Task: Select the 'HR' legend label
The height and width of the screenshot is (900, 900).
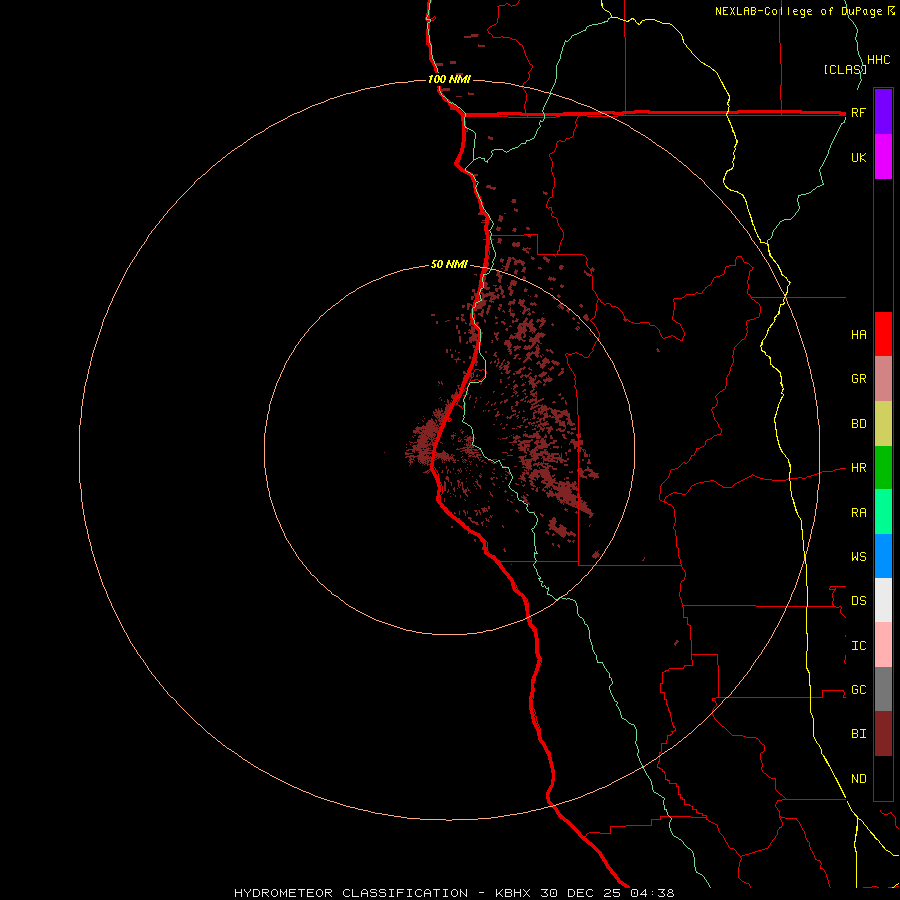Action: pos(858,468)
